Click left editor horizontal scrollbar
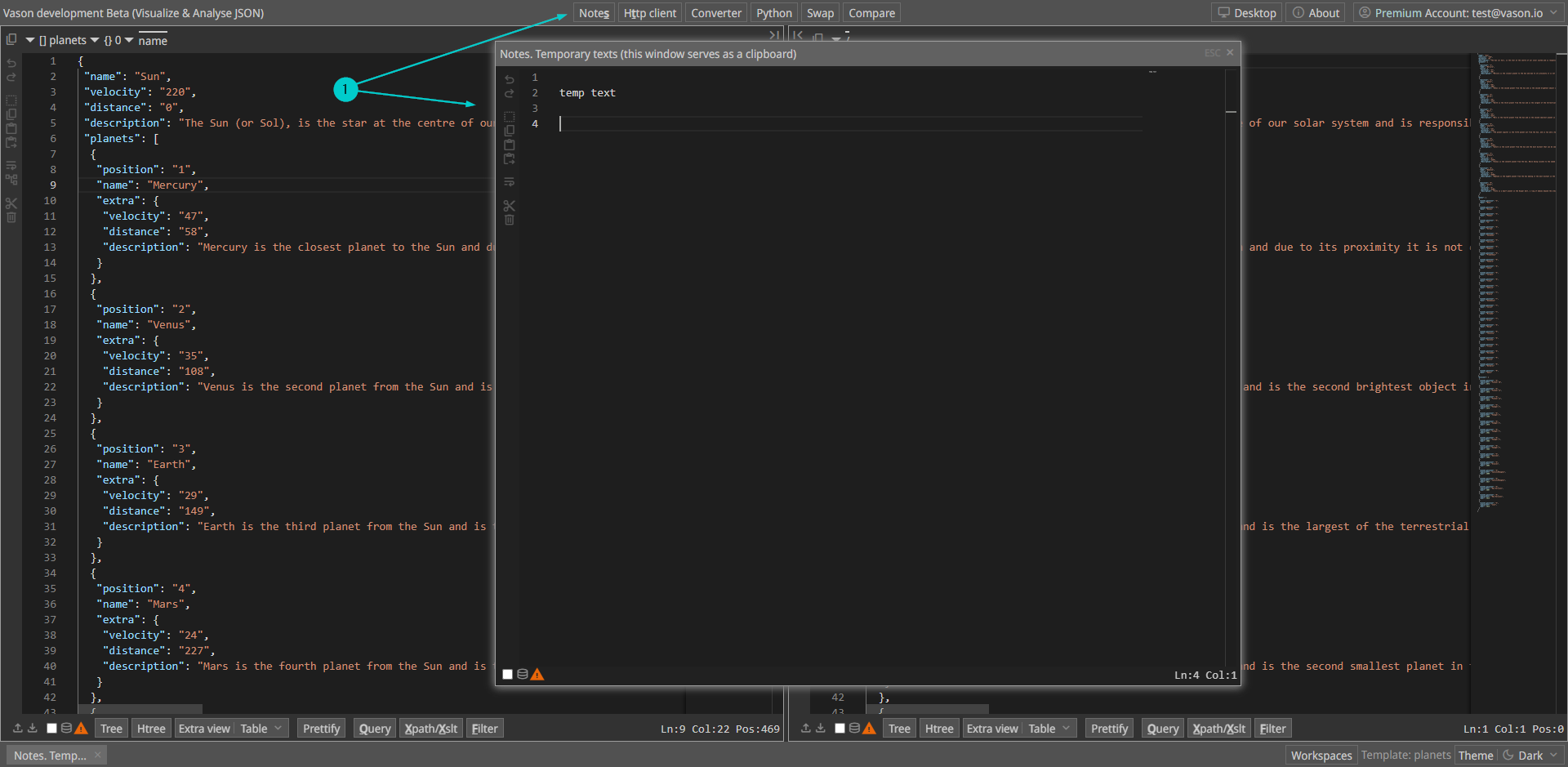Viewport: 1568px width, 767px height. click(x=140, y=709)
